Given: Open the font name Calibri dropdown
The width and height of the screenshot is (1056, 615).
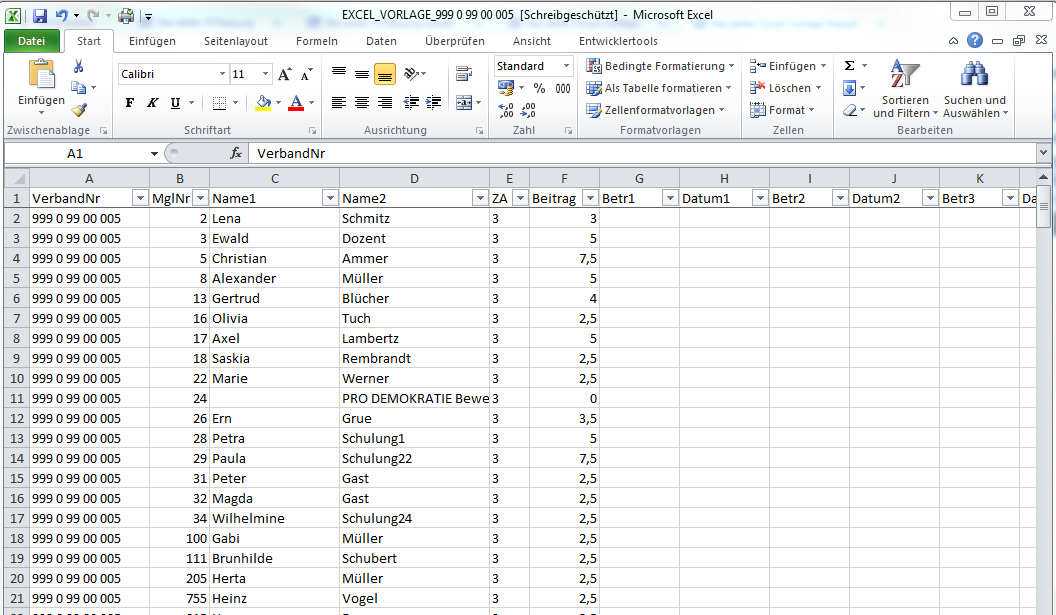Looking at the screenshot, I should (x=222, y=75).
